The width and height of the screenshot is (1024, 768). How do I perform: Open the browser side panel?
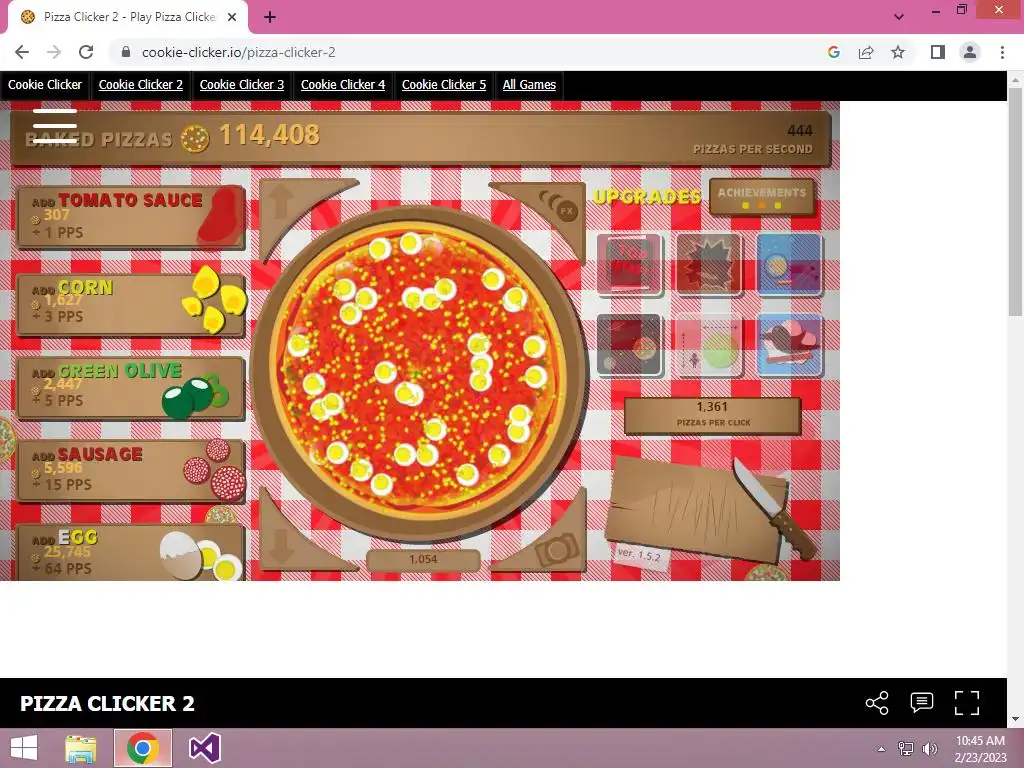point(938,52)
